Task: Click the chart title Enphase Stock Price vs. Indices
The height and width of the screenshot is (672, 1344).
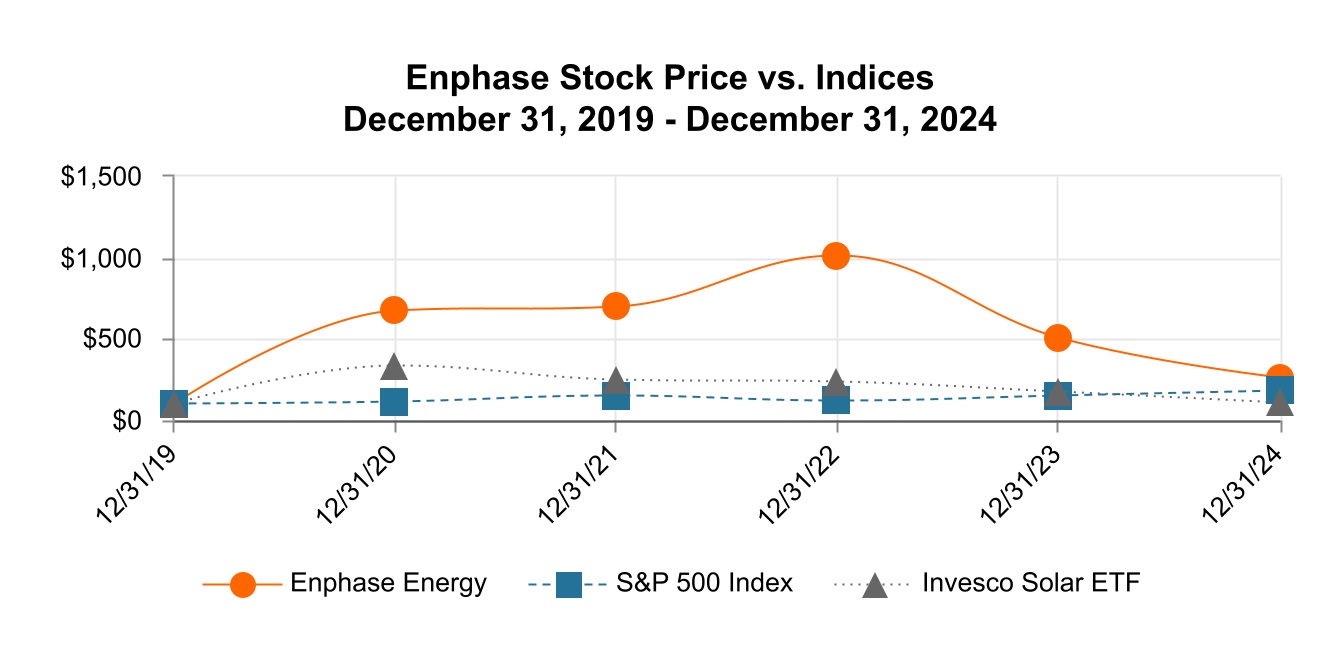Action: (670, 78)
